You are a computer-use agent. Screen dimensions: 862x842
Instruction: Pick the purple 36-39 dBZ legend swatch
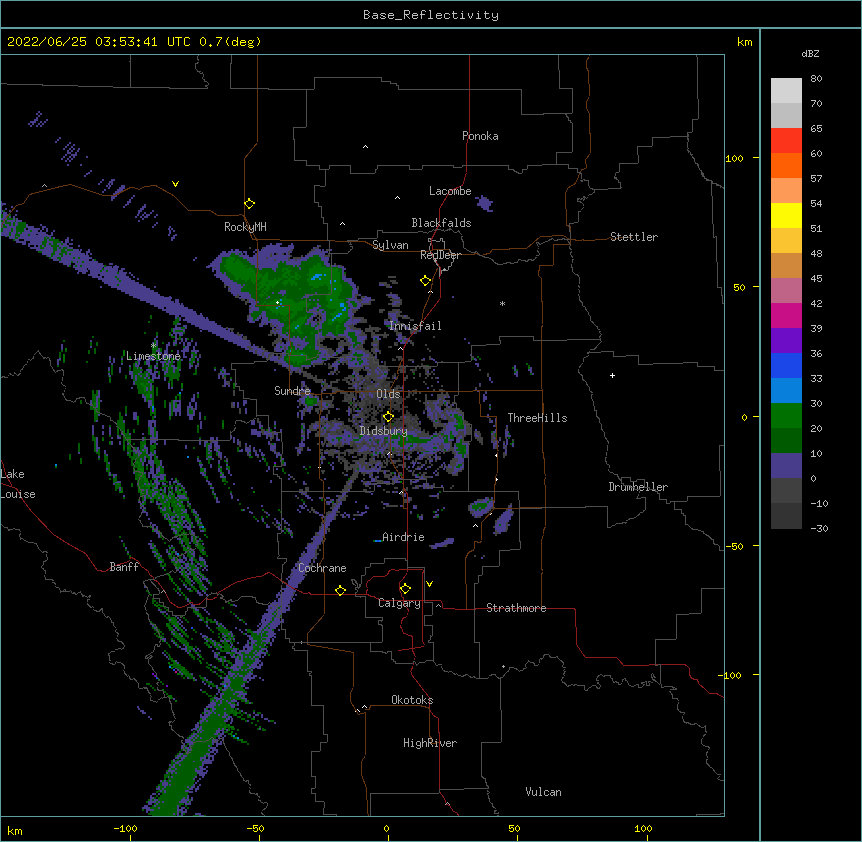pos(786,341)
